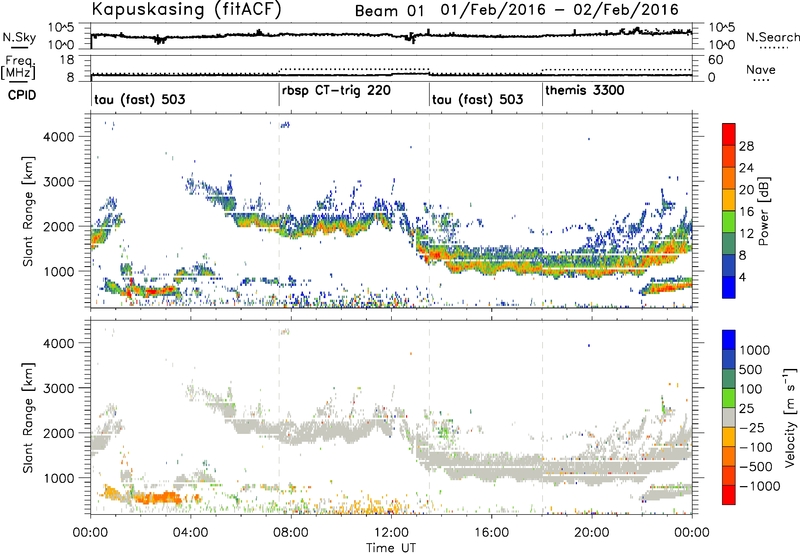Select the 24 tick on power colorbar
The height and width of the screenshot is (554, 800).
746,168
